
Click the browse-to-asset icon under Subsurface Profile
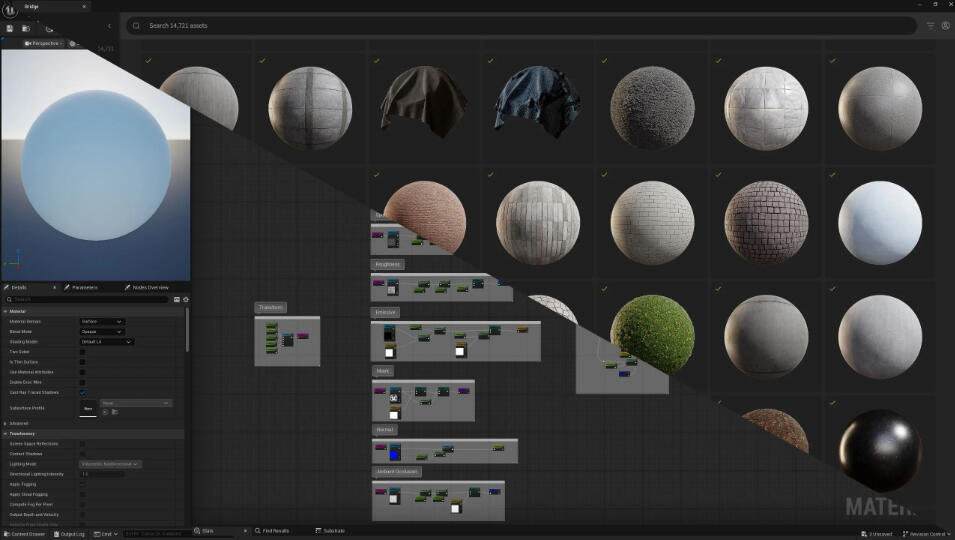tap(115, 412)
